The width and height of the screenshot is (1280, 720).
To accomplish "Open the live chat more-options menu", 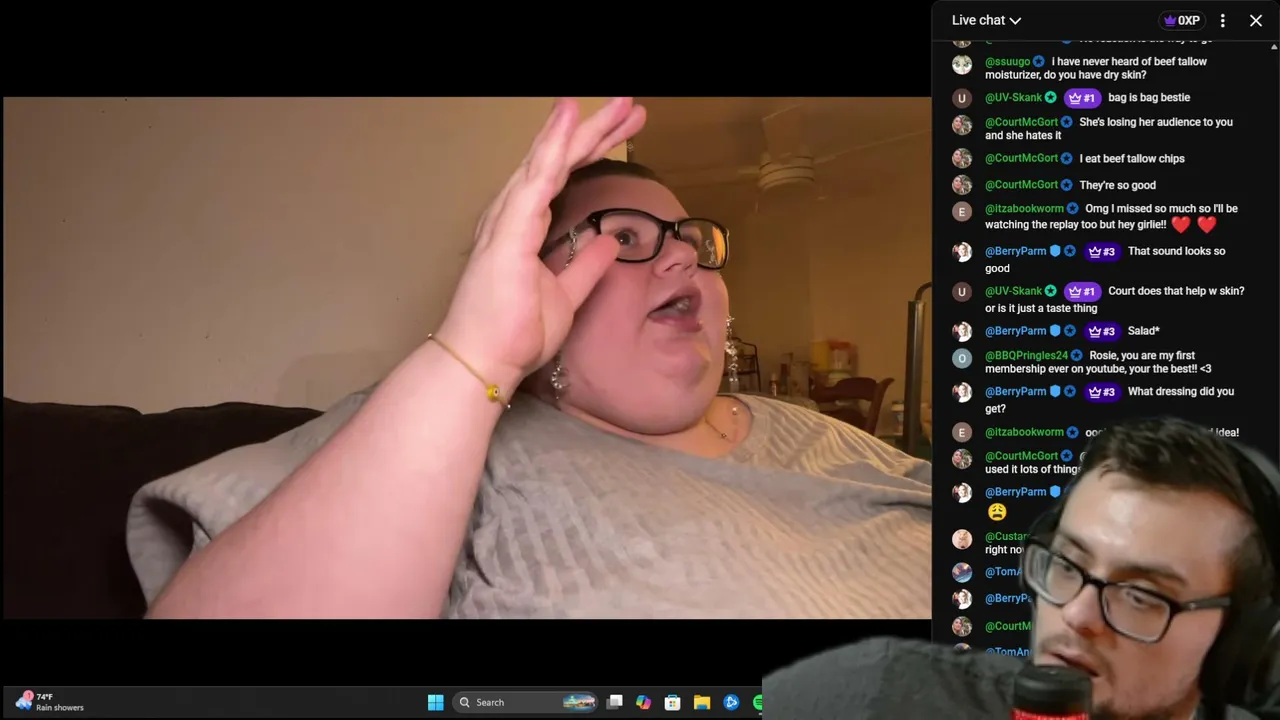I will pyautogui.click(x=1222, y=20).
